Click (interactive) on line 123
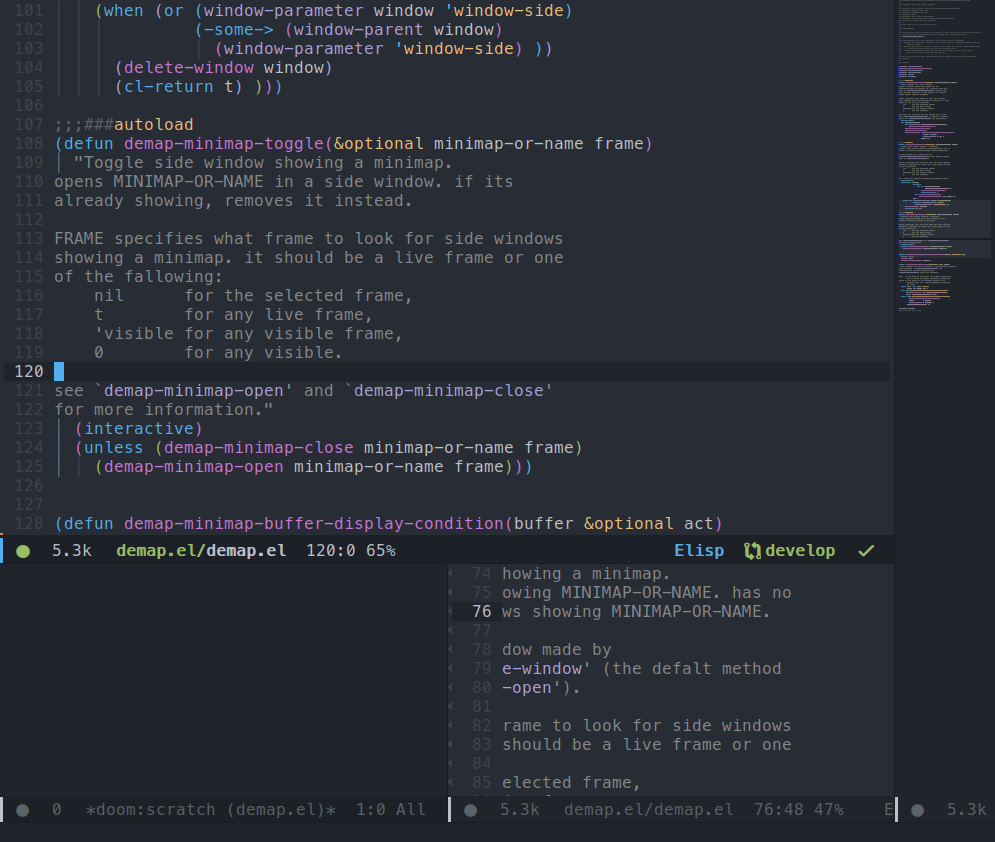The width and height of the screenshot is (995, 842). pos(138,429)
